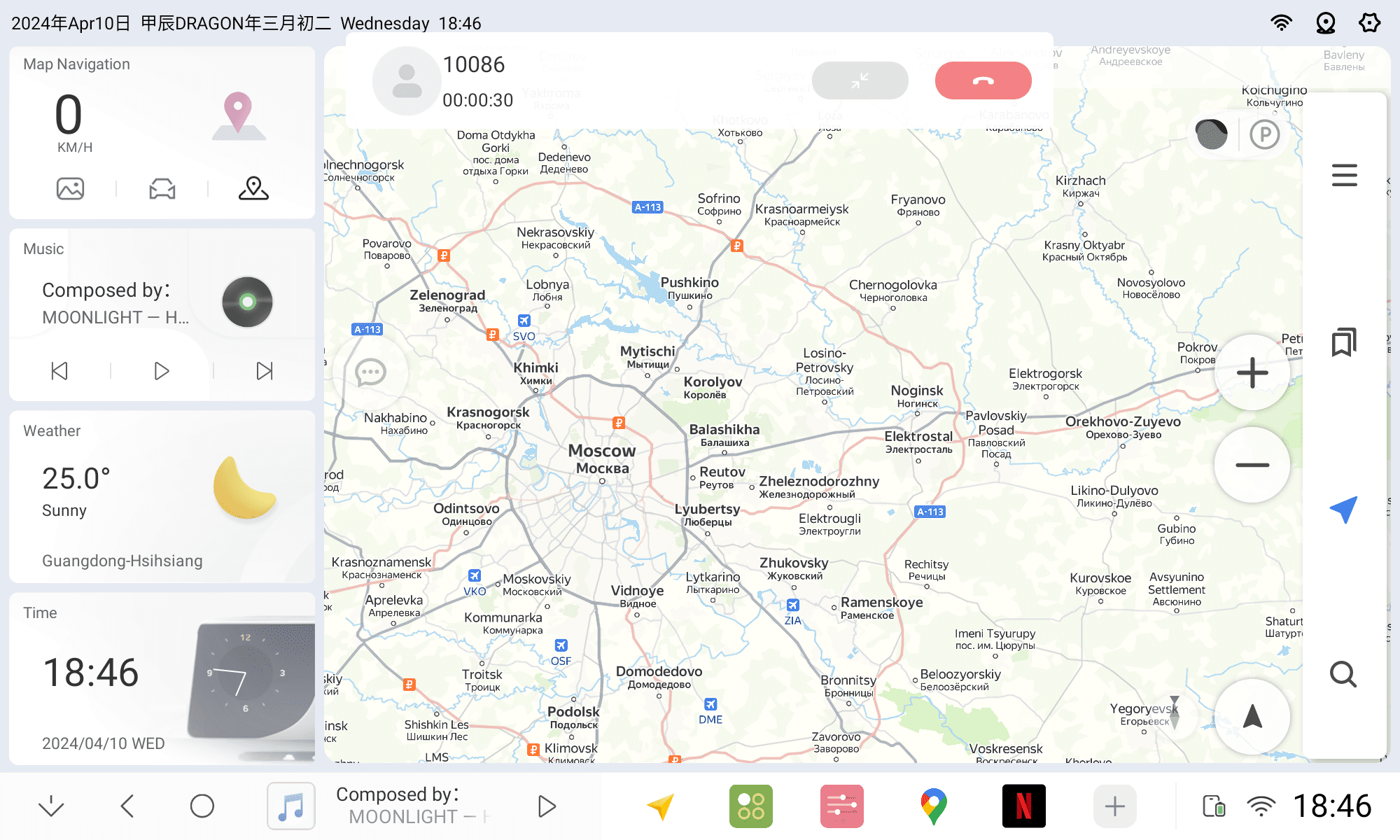Launch Netflix from the dock
1400x840 pixels.
click(1024, 806)
